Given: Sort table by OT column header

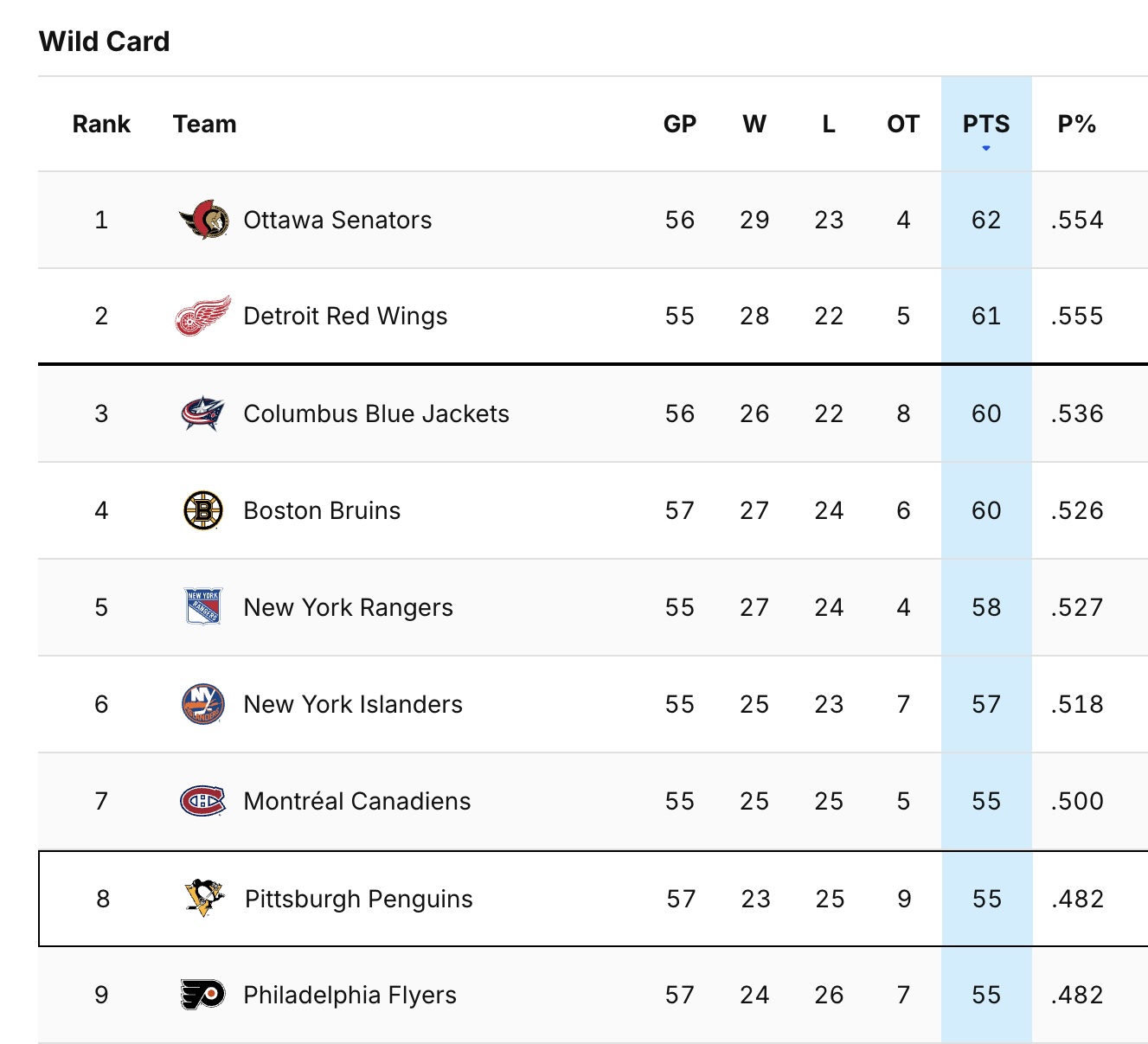Looking at the screenshot, I should point(903,125).
